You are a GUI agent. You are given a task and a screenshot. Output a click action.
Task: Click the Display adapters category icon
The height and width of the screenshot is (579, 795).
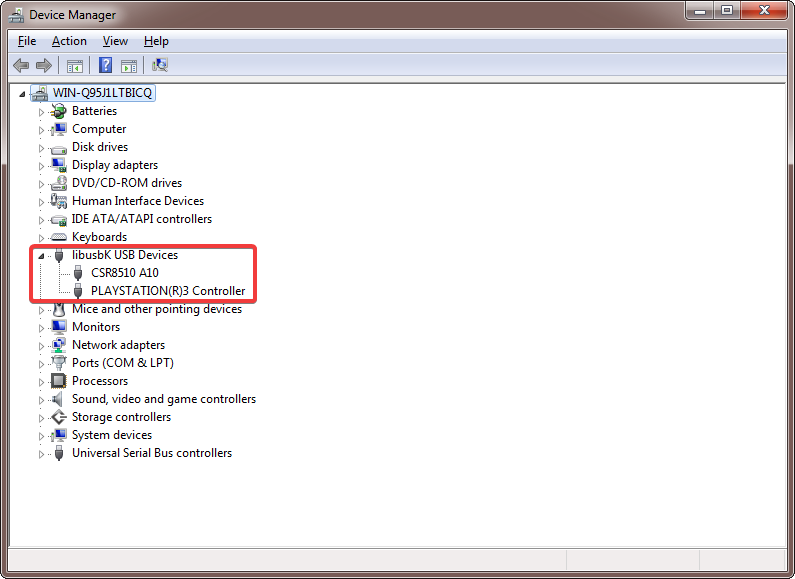click(59, 165)
